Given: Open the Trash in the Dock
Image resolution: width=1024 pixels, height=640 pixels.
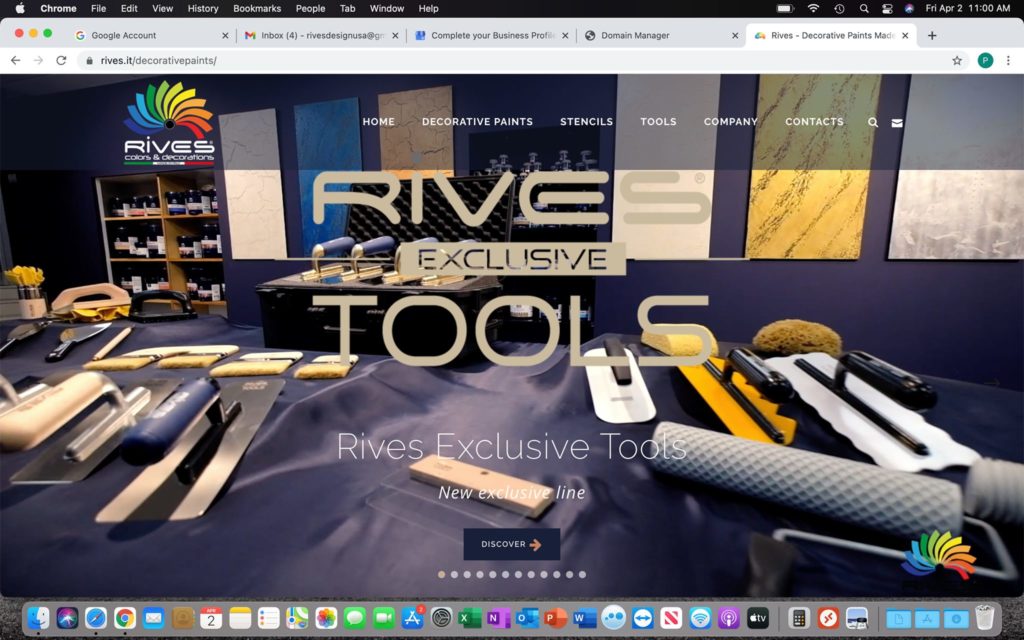Looking at the screenshot, I should click(984, 617).
